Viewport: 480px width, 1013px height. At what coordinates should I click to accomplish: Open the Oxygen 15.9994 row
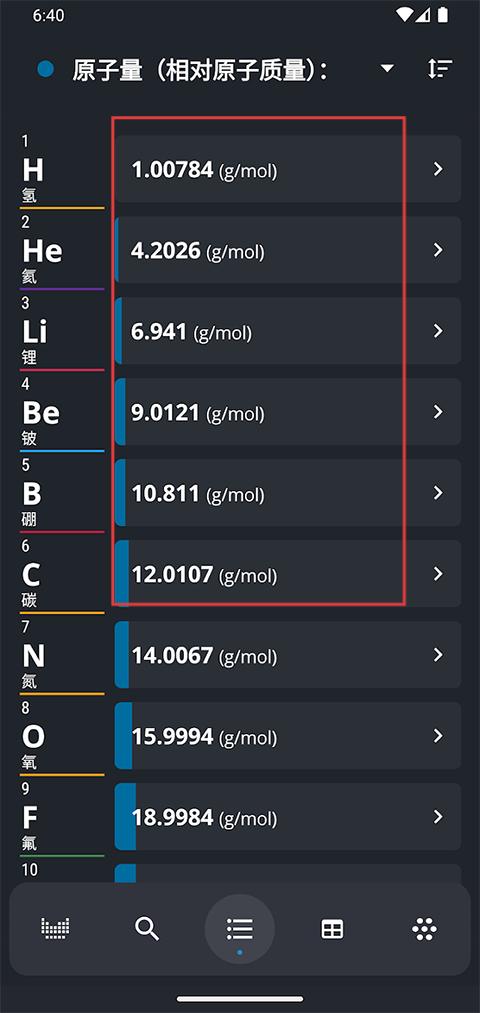coord(288,736)
